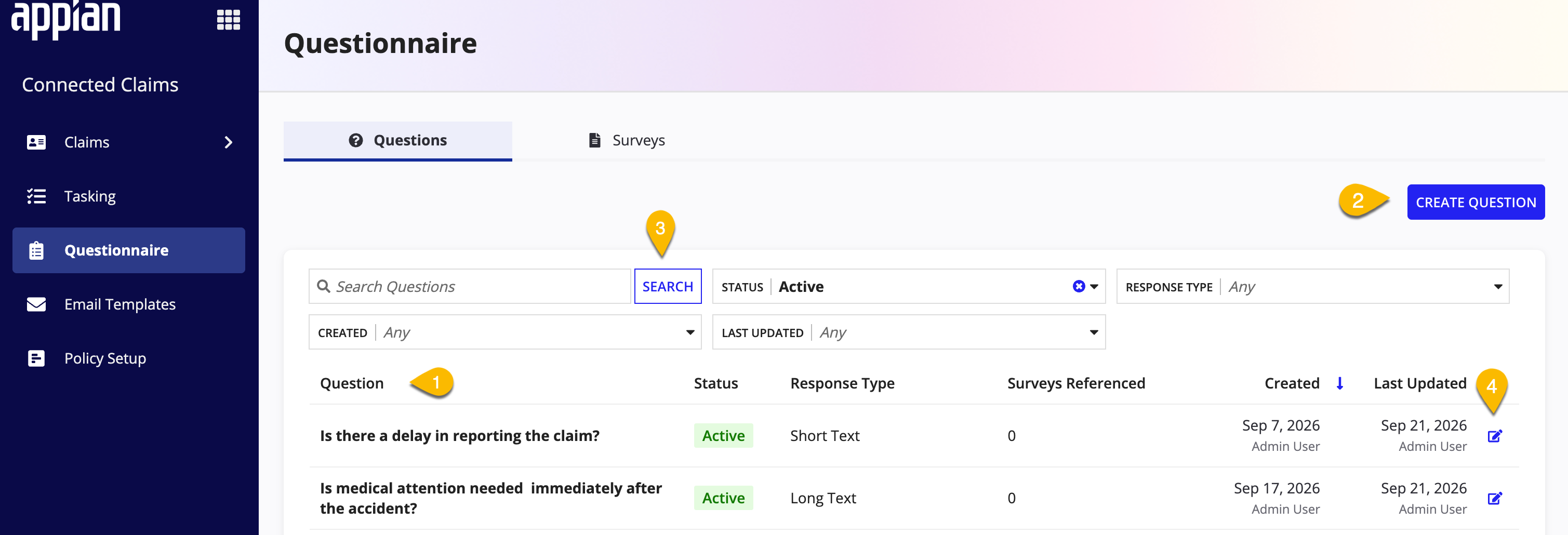Open 'Is there a delay in reporting the claim?'
The image size is (1568, 535).
click(460, 436)
